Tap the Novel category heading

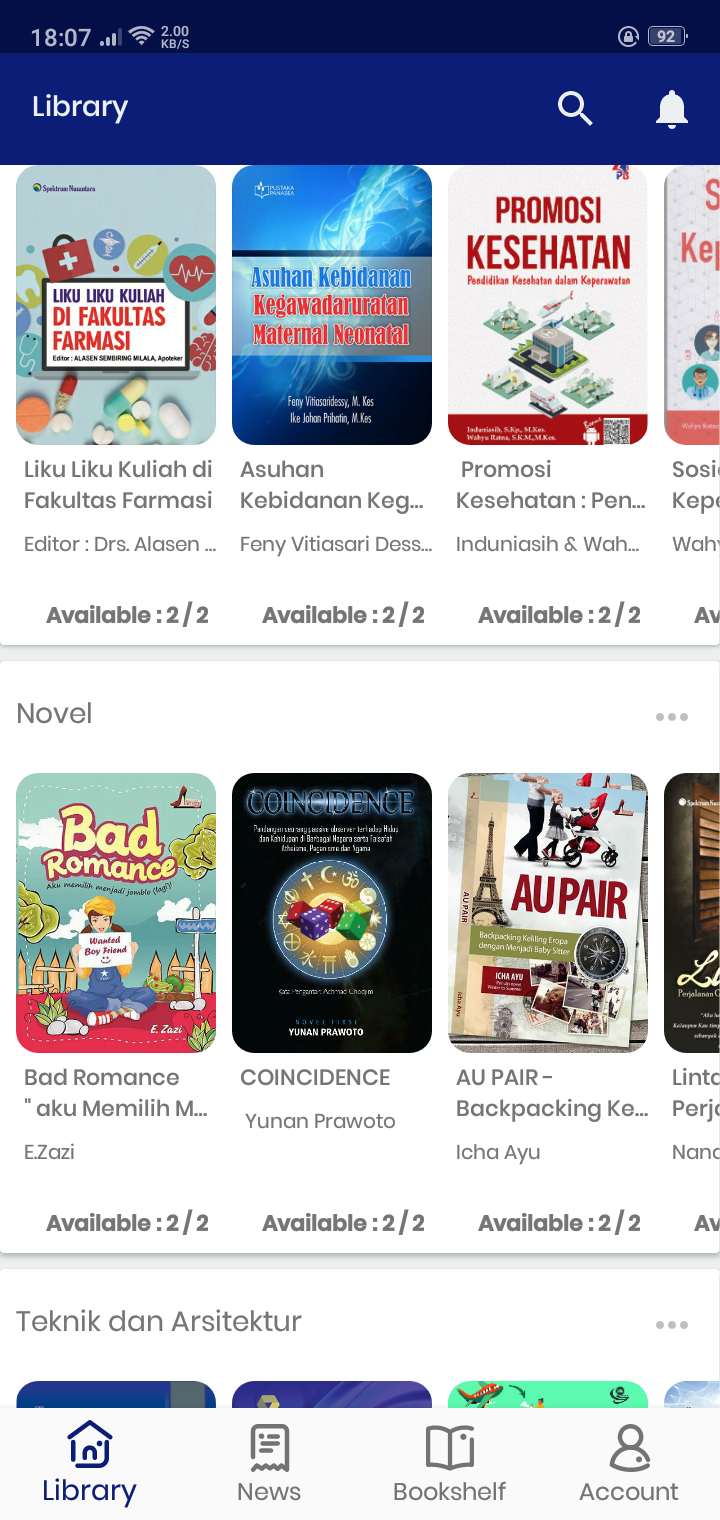(54, 713)
